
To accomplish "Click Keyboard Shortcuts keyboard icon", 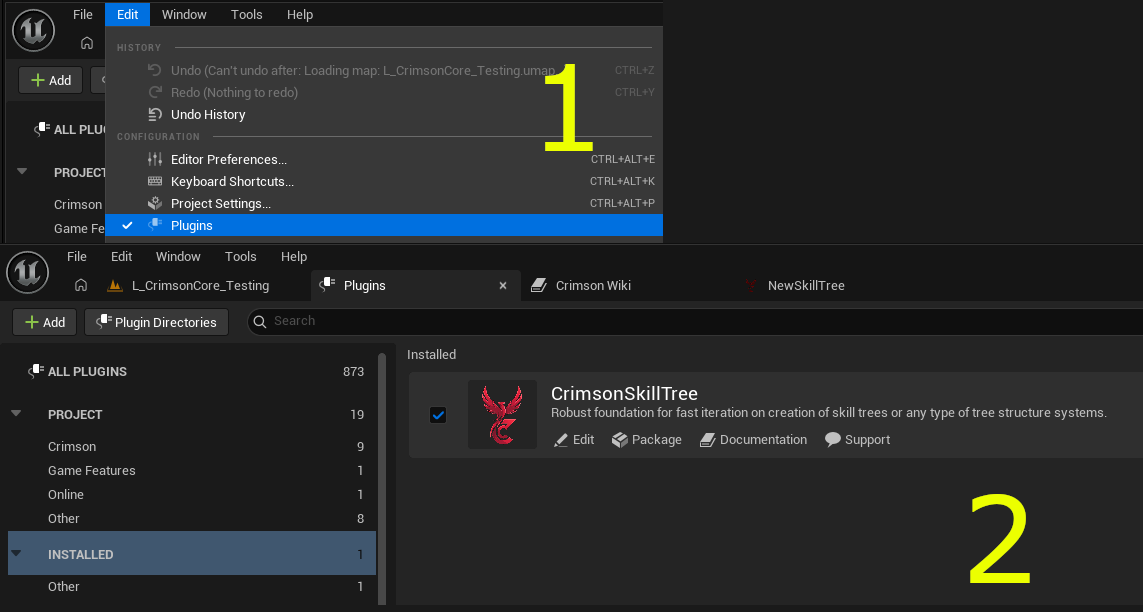I will (155, 181).
